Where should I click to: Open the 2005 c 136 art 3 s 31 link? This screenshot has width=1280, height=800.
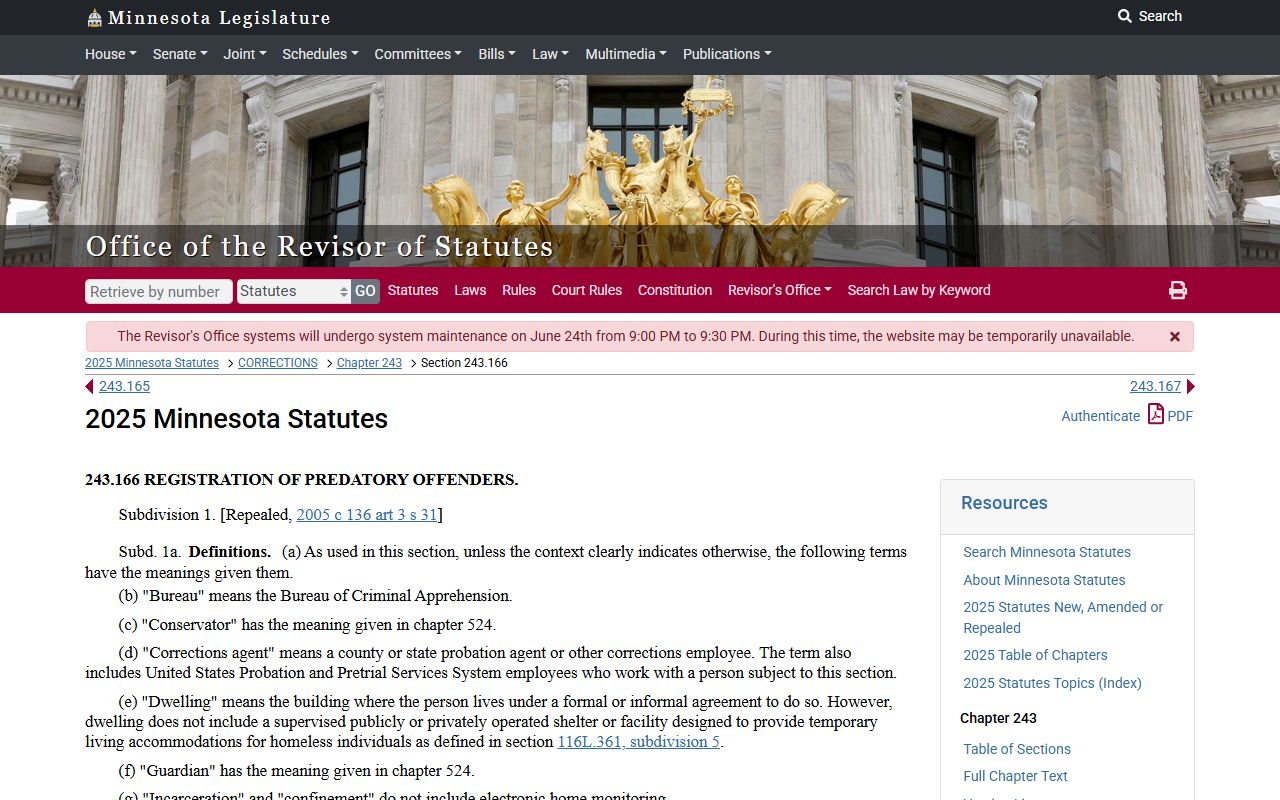click(367, 515)
